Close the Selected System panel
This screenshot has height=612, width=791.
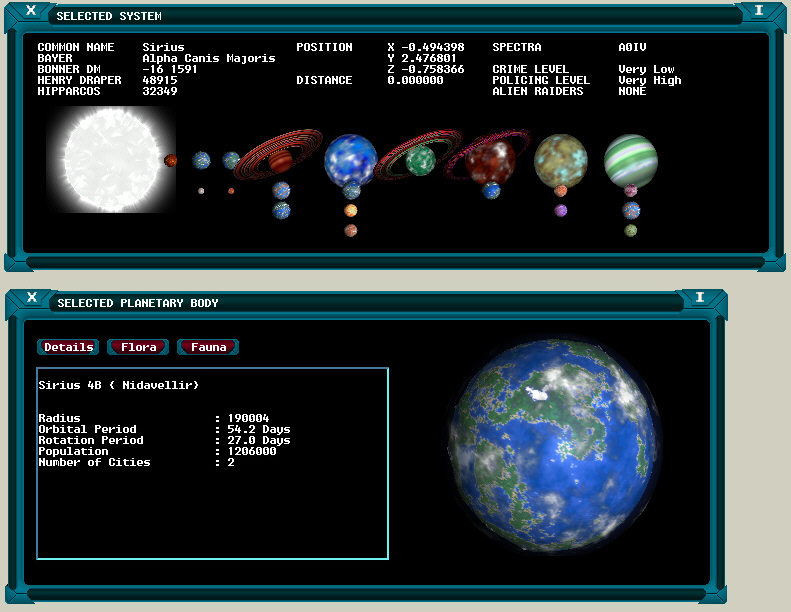pos(32,11)
